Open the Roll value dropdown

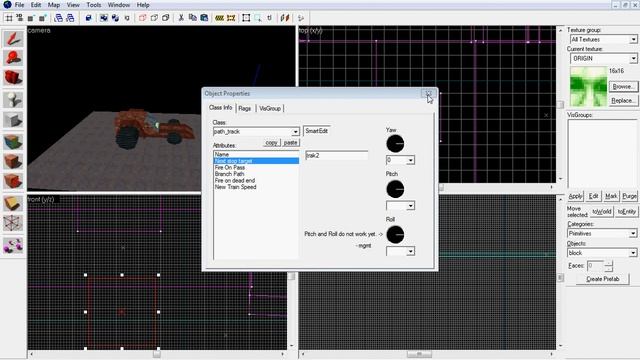[411, 251]
